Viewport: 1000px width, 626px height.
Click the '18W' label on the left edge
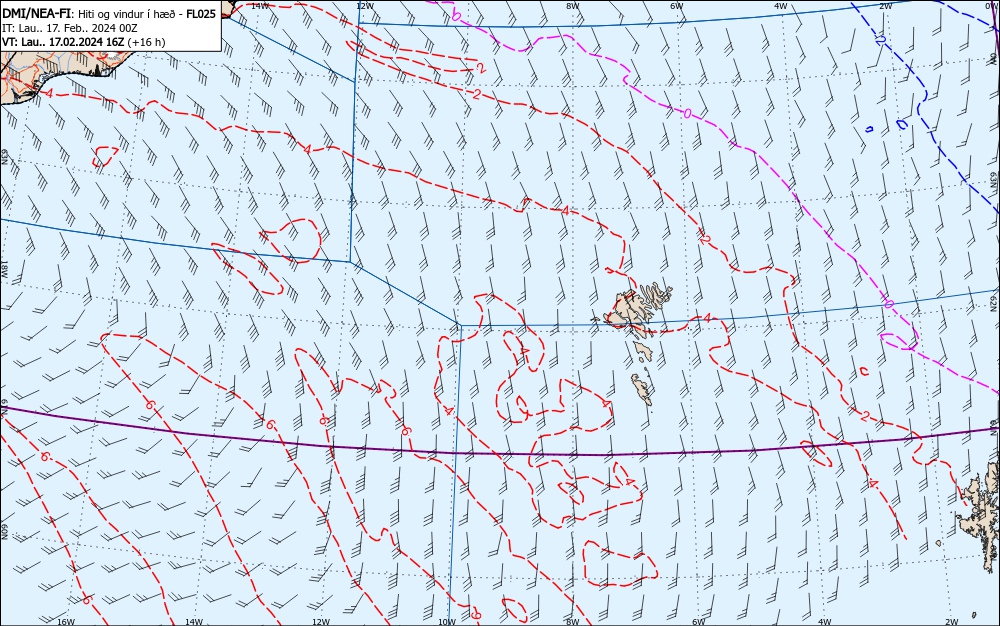point(4,268)
